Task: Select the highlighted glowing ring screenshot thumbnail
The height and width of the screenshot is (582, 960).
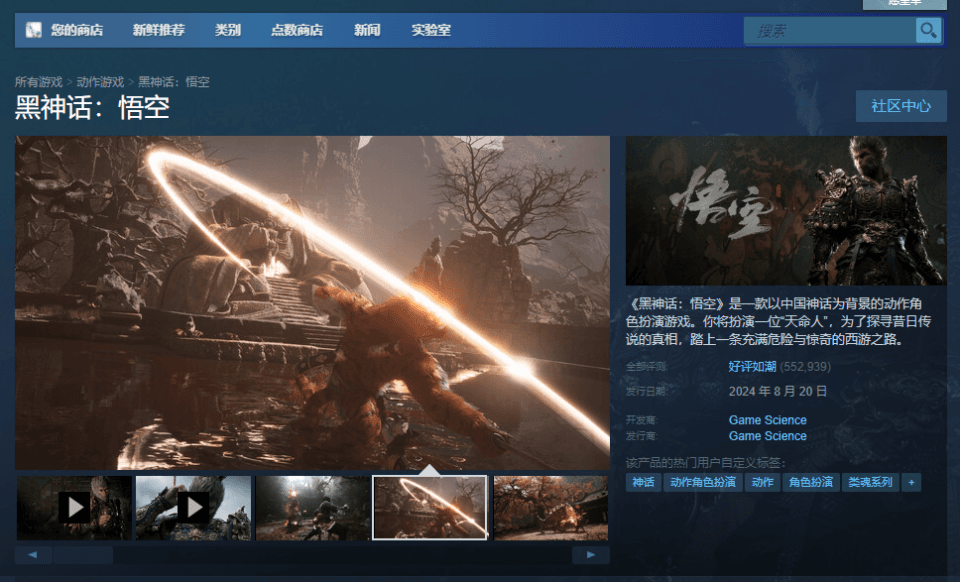Action: 430,508
